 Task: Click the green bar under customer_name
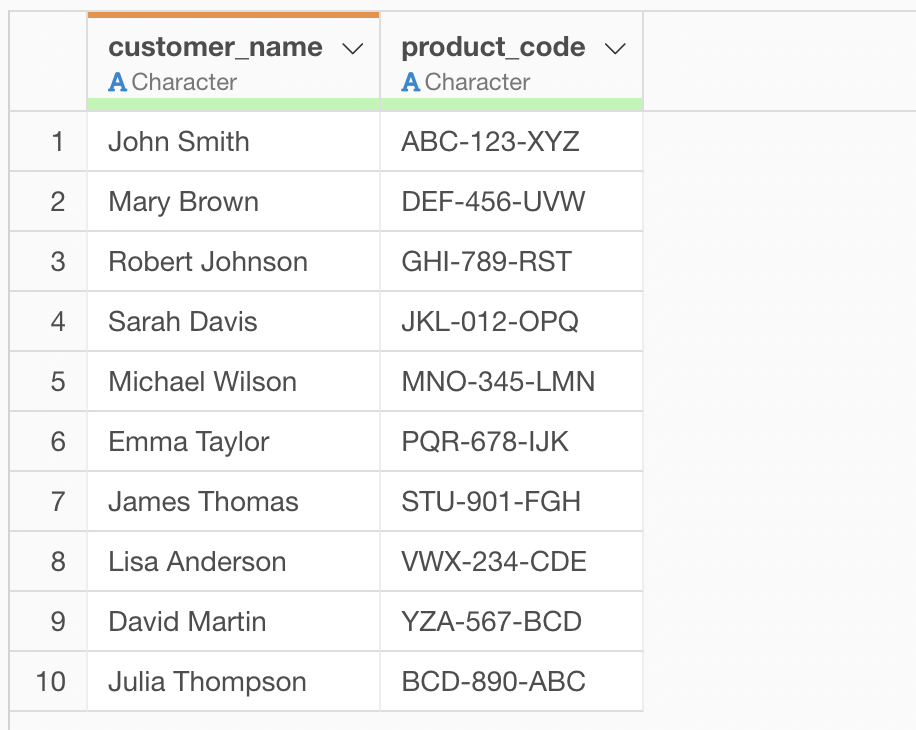(233, 104)
